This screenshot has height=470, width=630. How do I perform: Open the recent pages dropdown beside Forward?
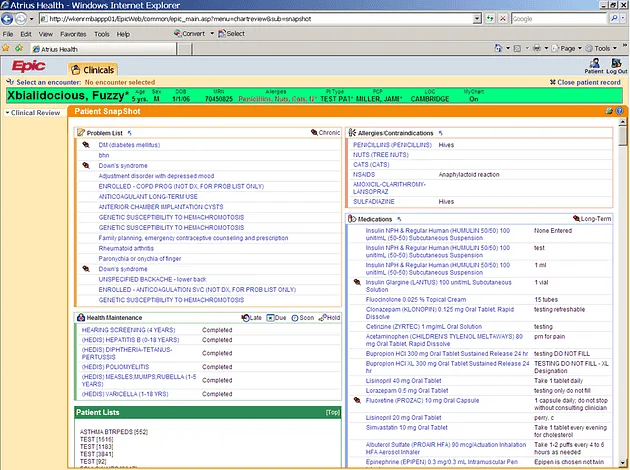tap(31, 19)
